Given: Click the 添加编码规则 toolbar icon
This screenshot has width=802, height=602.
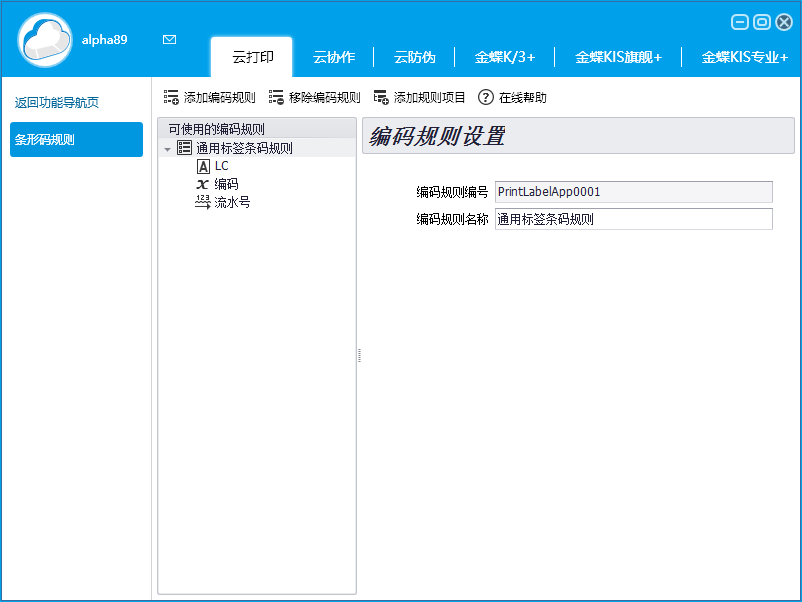Looking at the screenshot, I should pos(171,97).
